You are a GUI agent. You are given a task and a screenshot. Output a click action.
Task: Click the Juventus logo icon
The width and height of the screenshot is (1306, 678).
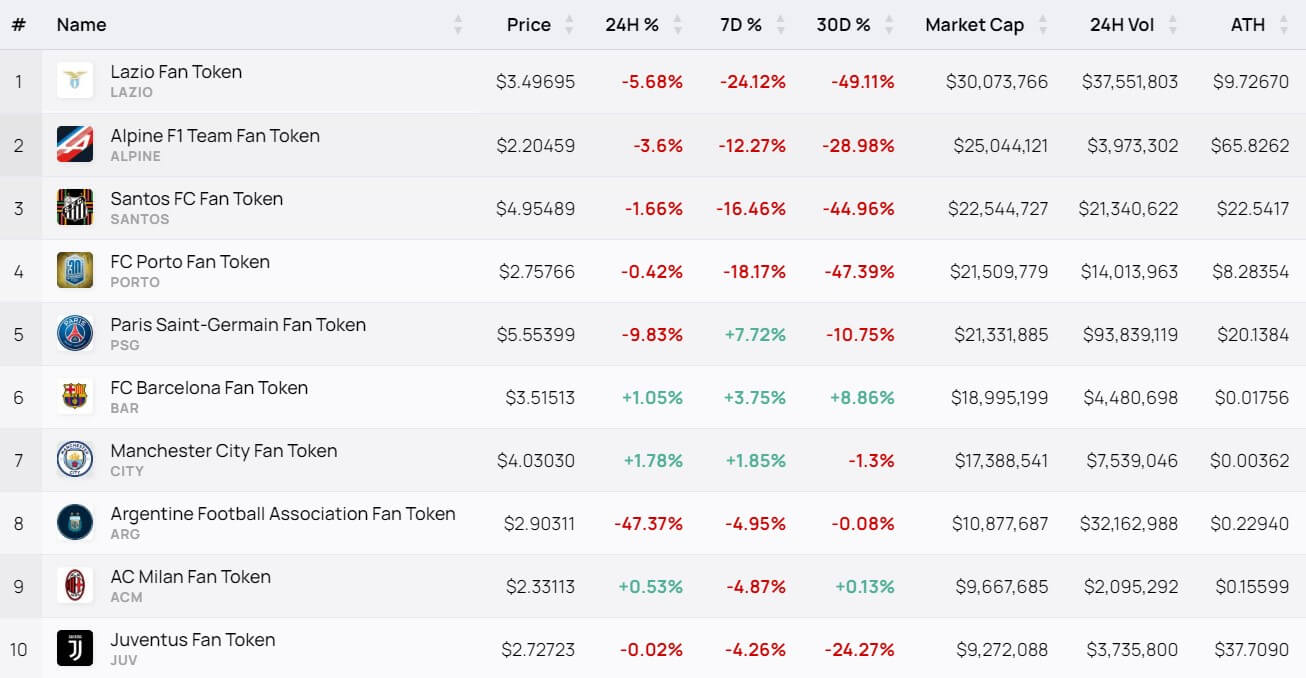[75, 648]
